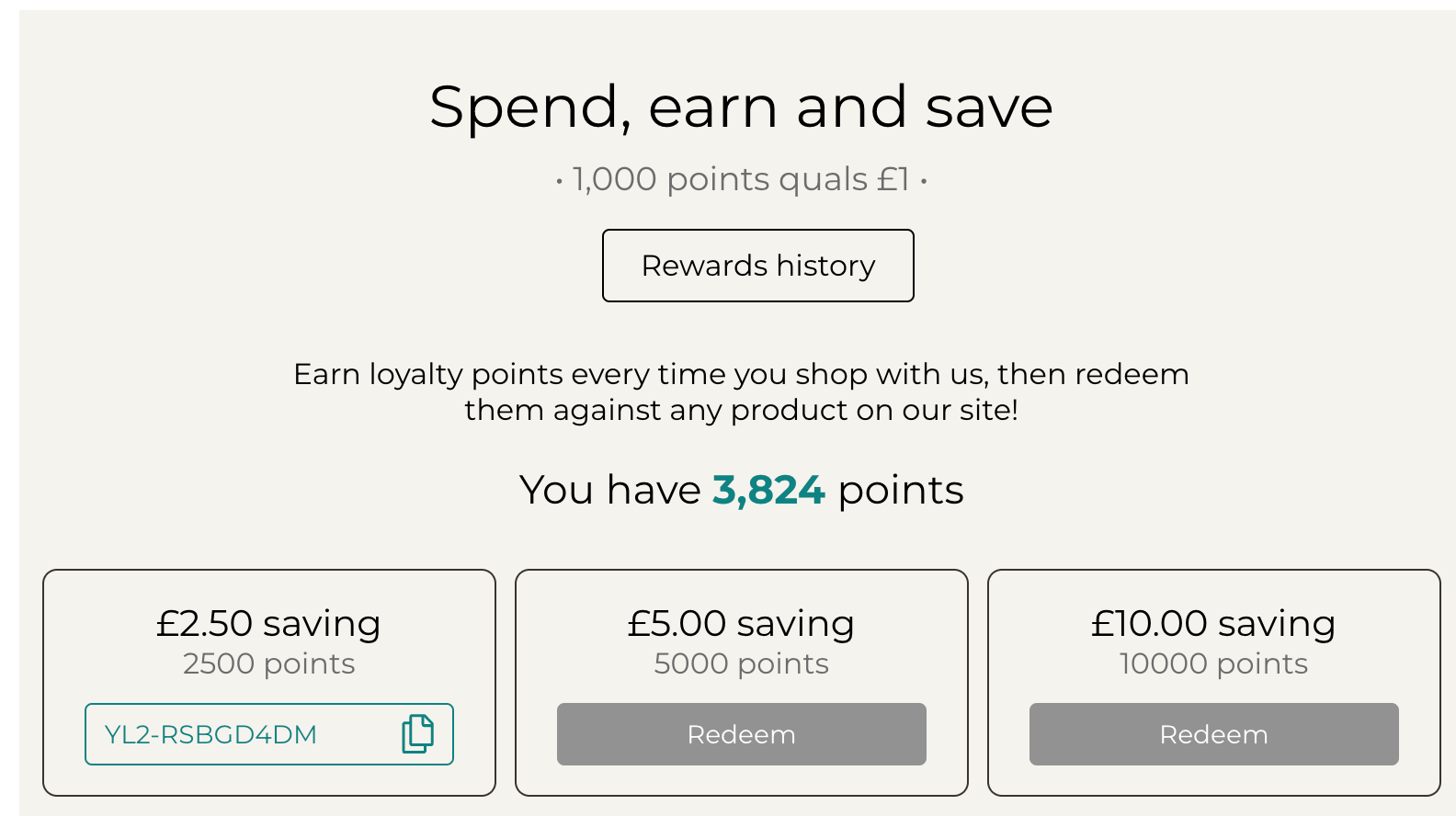1456x816 pixels.
Task: Open the Rewards history page
Action: pos(757,266)
